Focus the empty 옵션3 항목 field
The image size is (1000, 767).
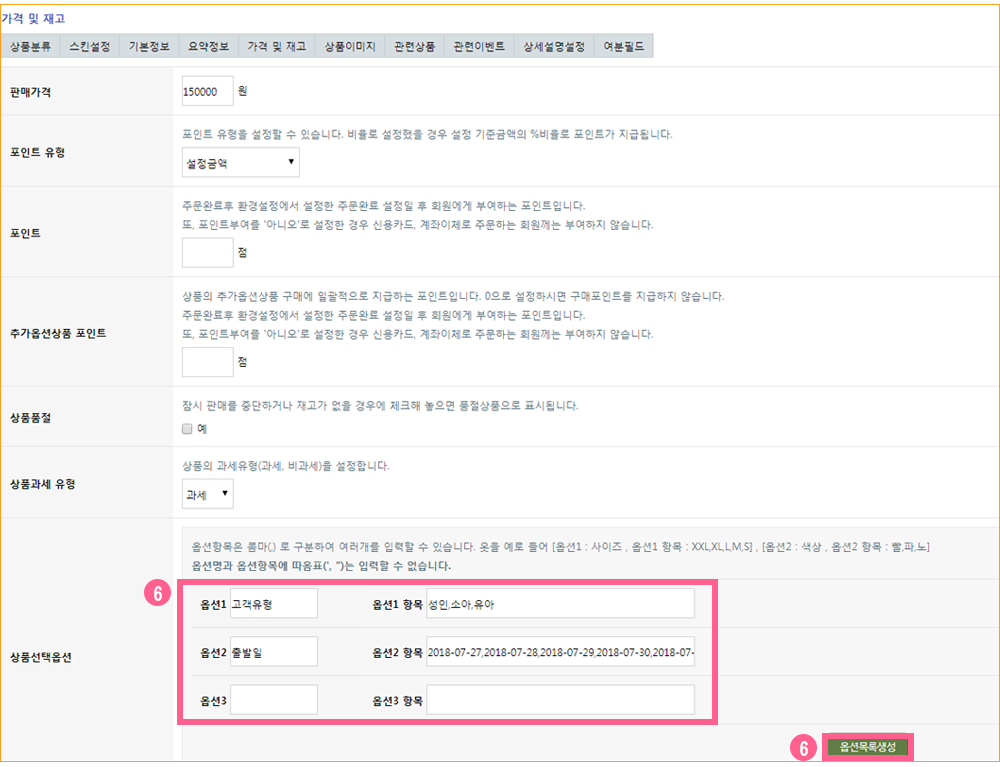click(x=561, y=700)
